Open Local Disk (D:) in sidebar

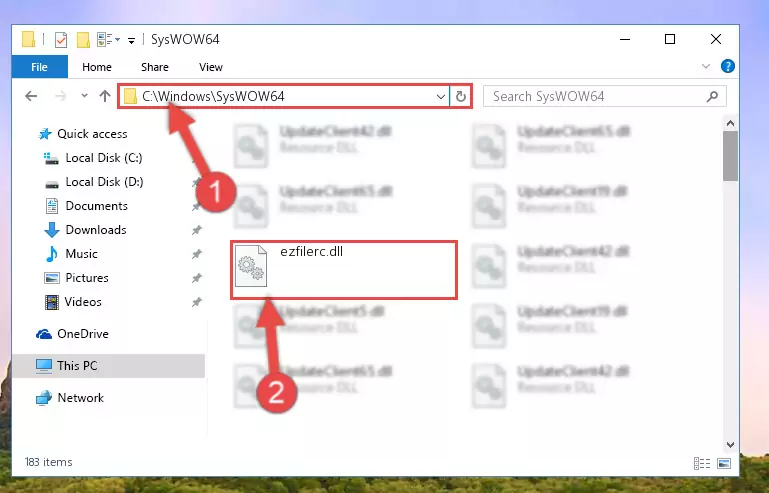tap(104, 182)
